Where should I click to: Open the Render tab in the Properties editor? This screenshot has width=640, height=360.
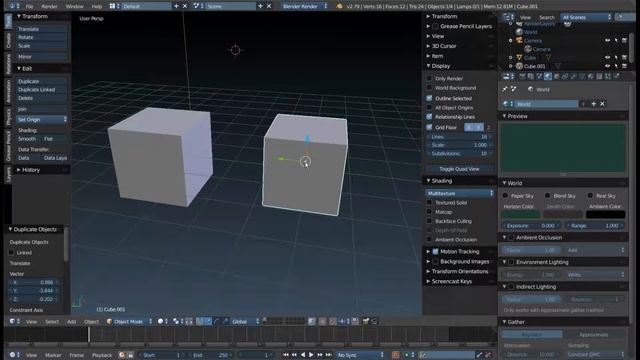coord(522,77)
